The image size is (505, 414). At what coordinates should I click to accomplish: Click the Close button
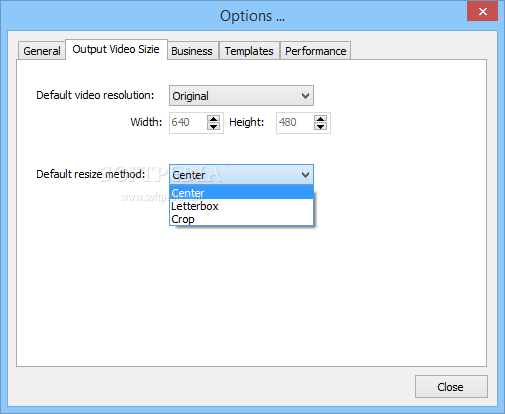click(x=451, y=387)
